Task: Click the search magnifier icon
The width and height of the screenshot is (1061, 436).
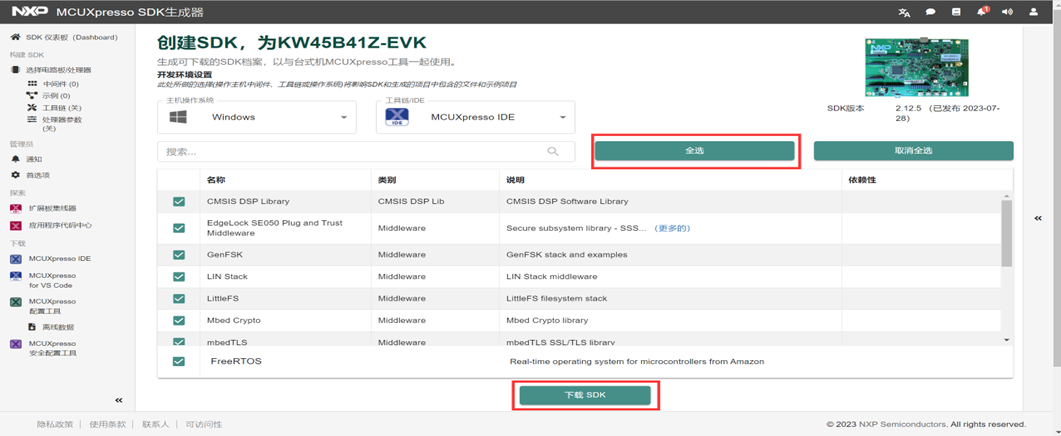Action: pos(553,152)
